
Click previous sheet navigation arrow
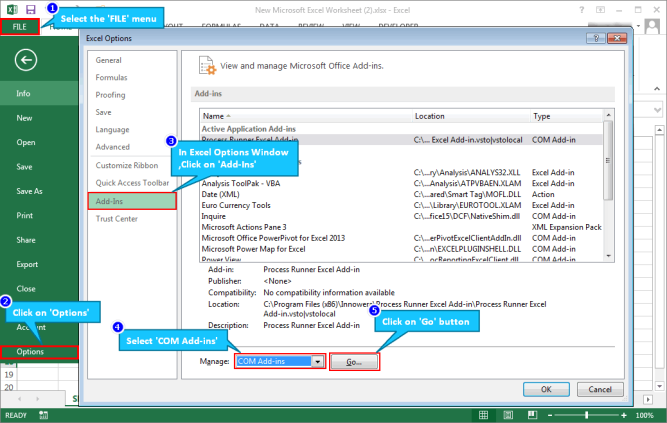click(x=20, y=399)
